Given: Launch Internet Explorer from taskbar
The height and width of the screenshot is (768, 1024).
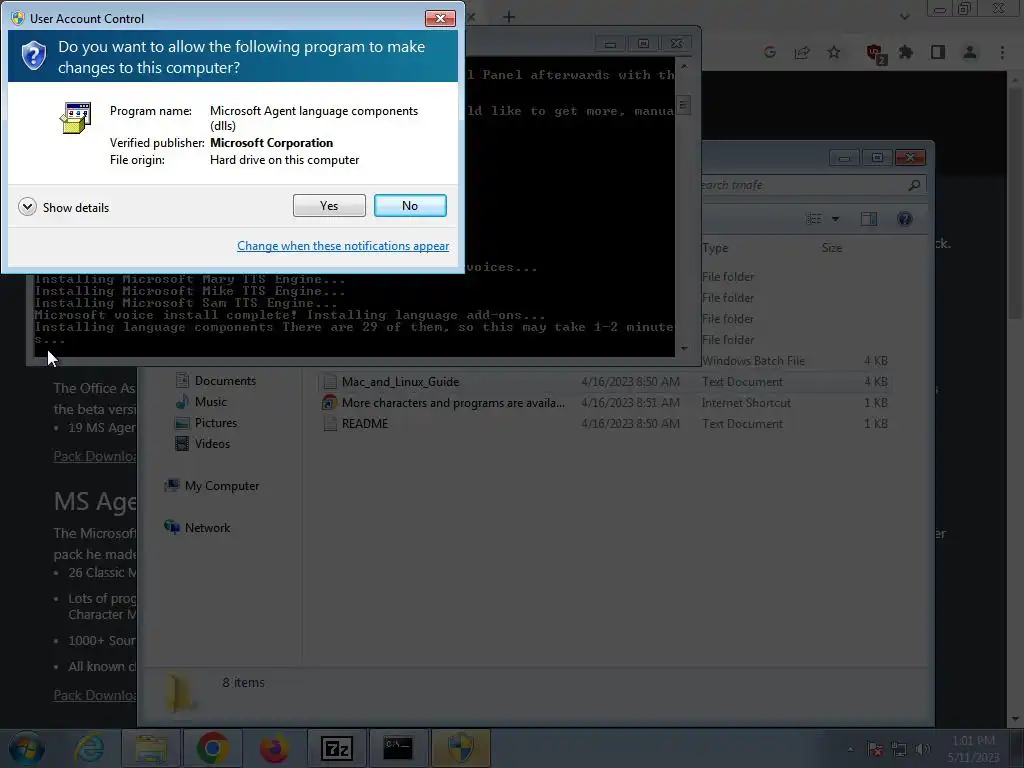Looking at the screenshot, I should coord(89,748).
